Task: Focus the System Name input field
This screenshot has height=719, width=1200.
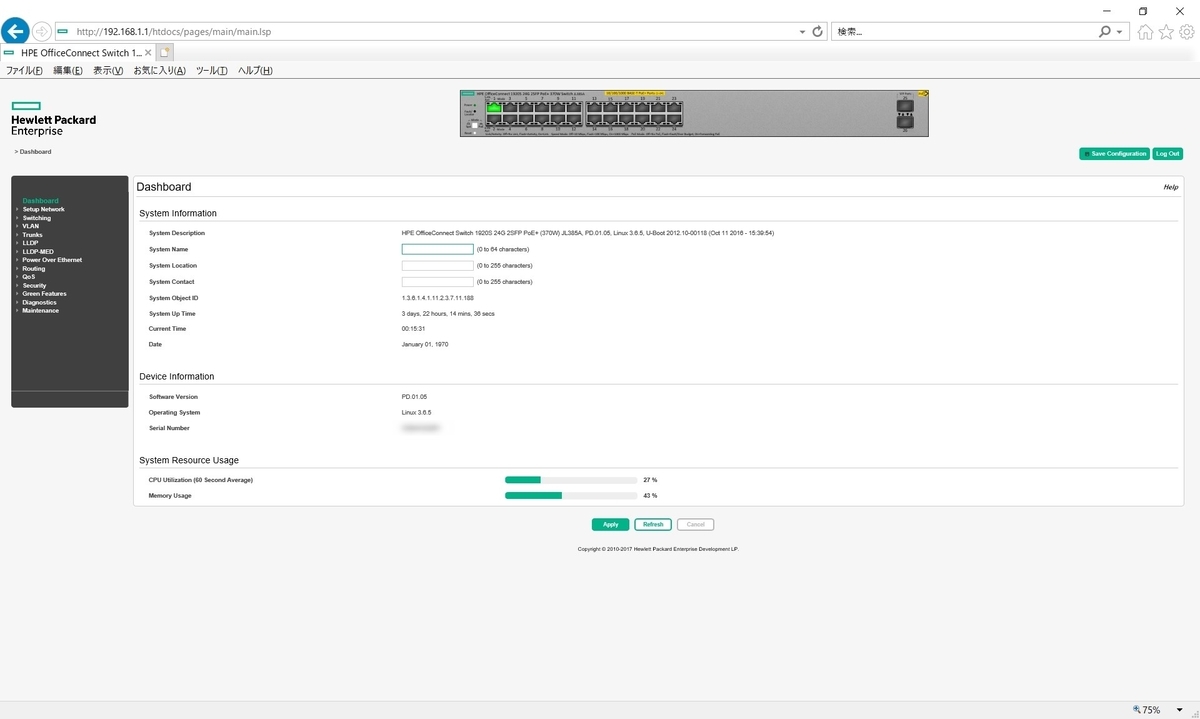Action: (437, 249)
